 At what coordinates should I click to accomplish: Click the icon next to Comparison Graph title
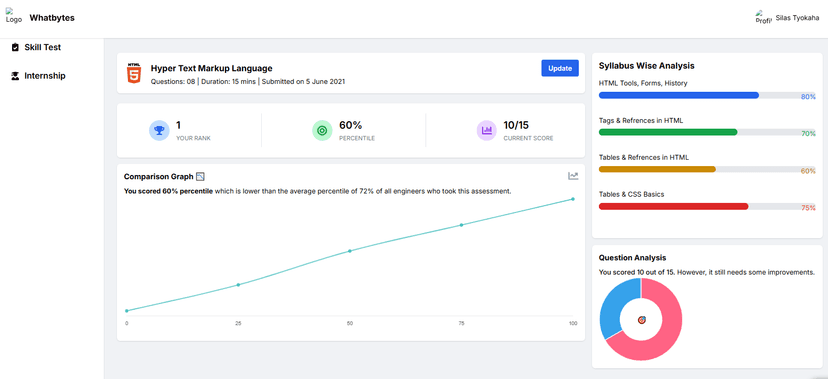click(x=200, y=176)
